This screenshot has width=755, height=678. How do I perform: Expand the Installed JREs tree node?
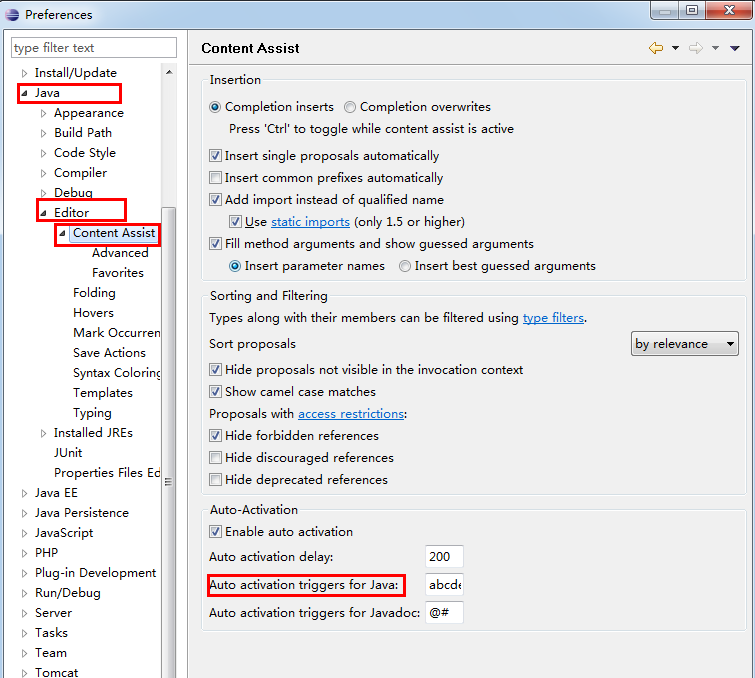click(x=43, y=433)
